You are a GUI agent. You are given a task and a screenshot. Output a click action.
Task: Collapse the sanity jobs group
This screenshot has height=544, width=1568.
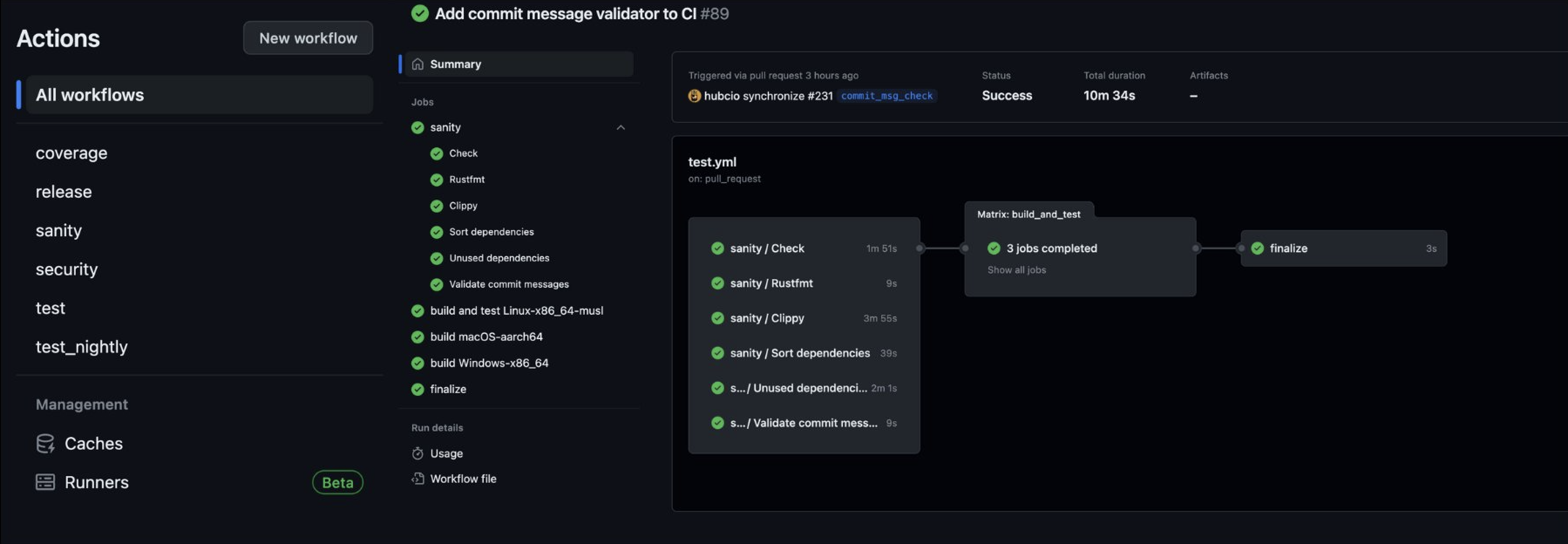pyautogui.click(x=620, y=127)
